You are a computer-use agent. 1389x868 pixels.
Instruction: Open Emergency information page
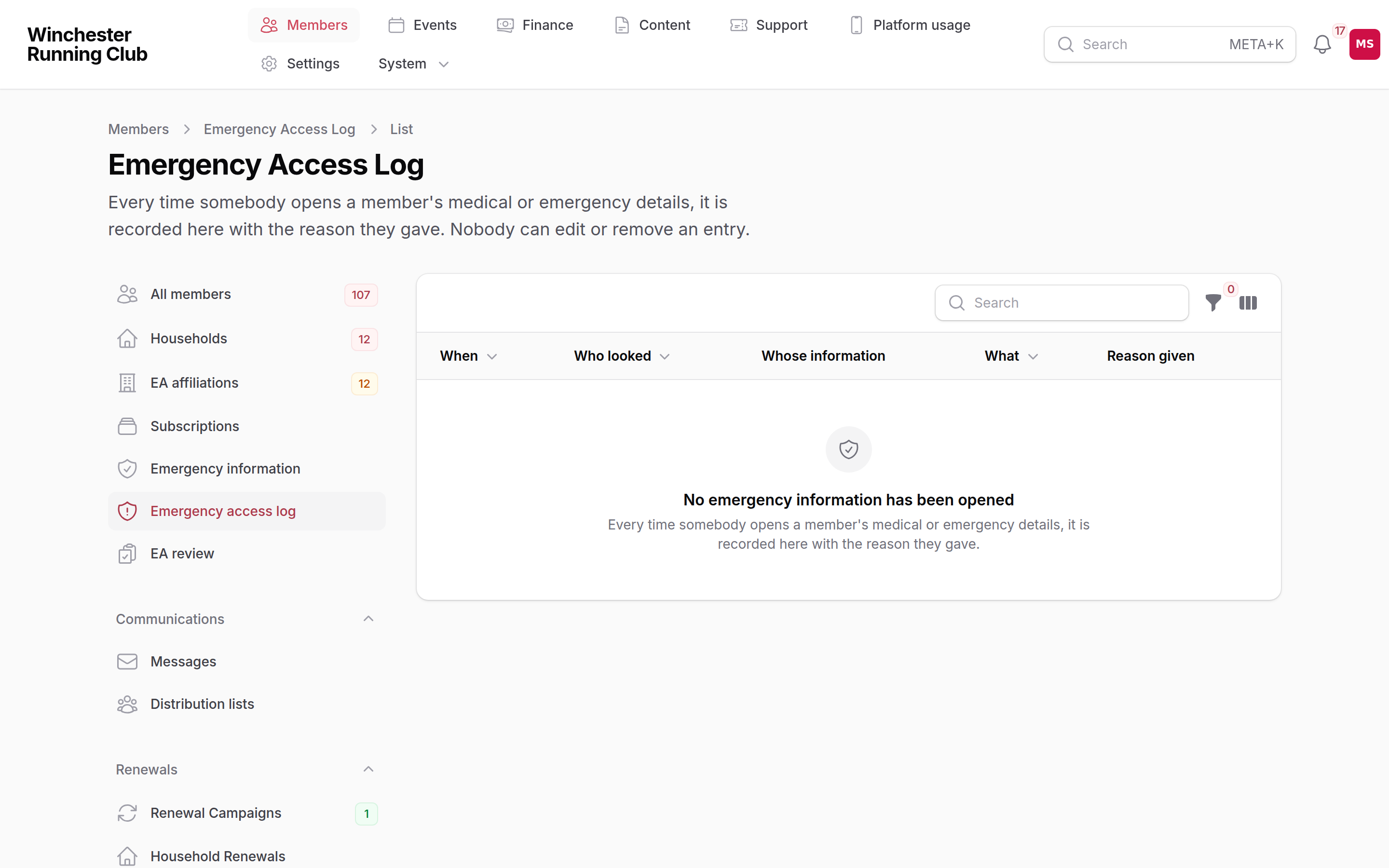tap(247, 468)
